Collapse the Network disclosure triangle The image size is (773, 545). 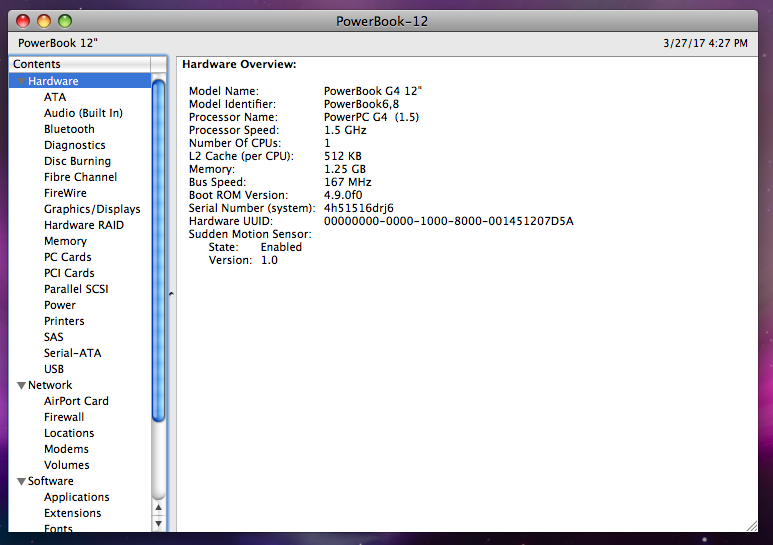[x=22, y=385]
